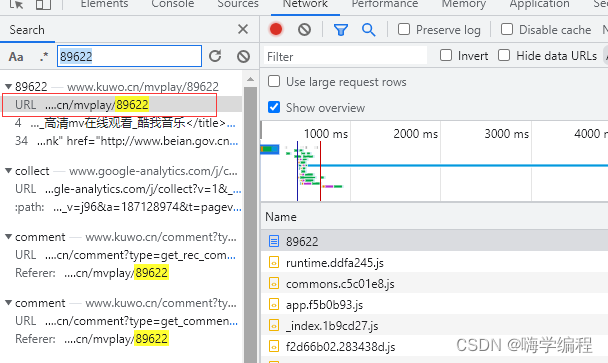Check the Invert checkbox
This screenshot has height=363, width=608.
(446, 55)
